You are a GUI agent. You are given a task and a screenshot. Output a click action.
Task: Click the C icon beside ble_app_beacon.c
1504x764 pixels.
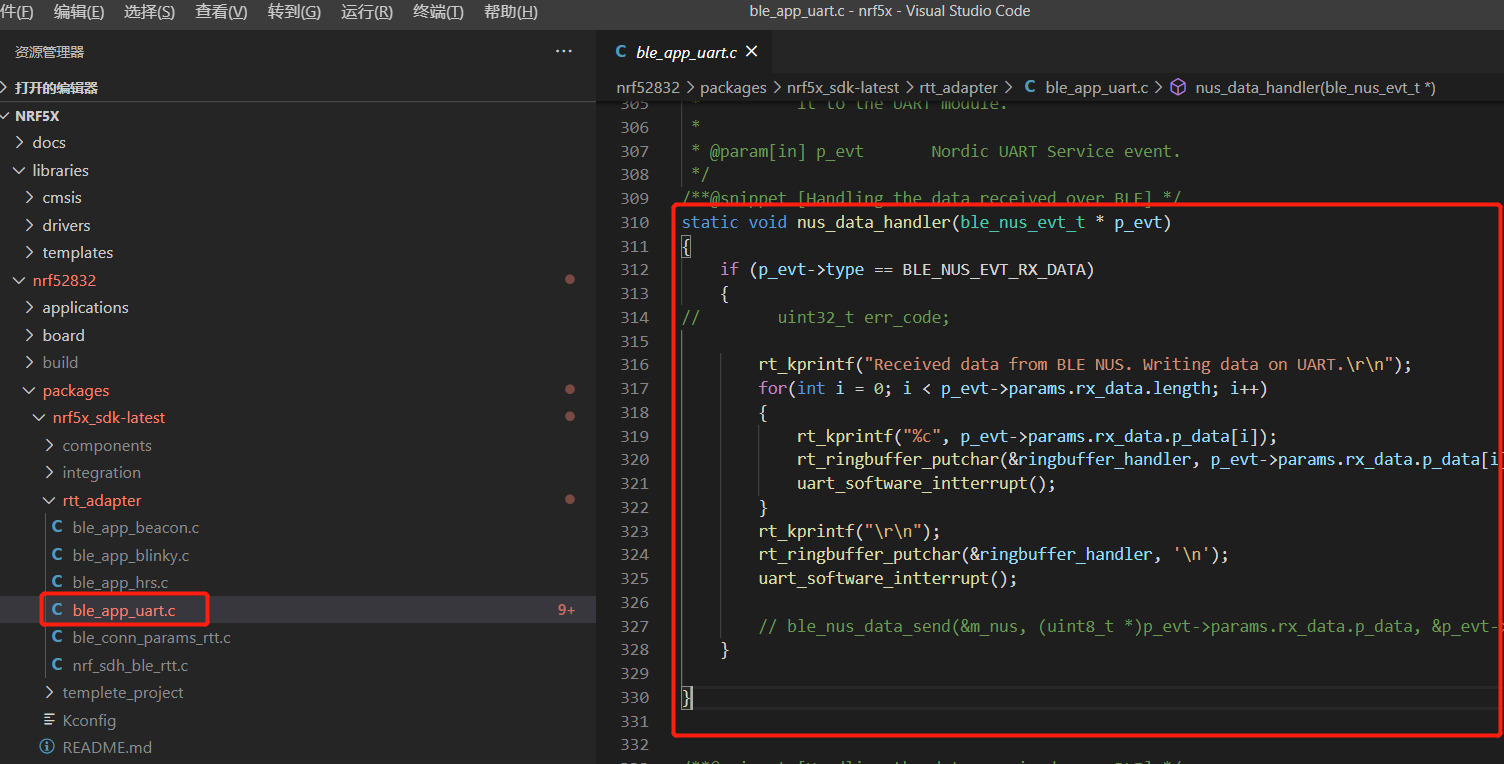(x=57, y=528)
